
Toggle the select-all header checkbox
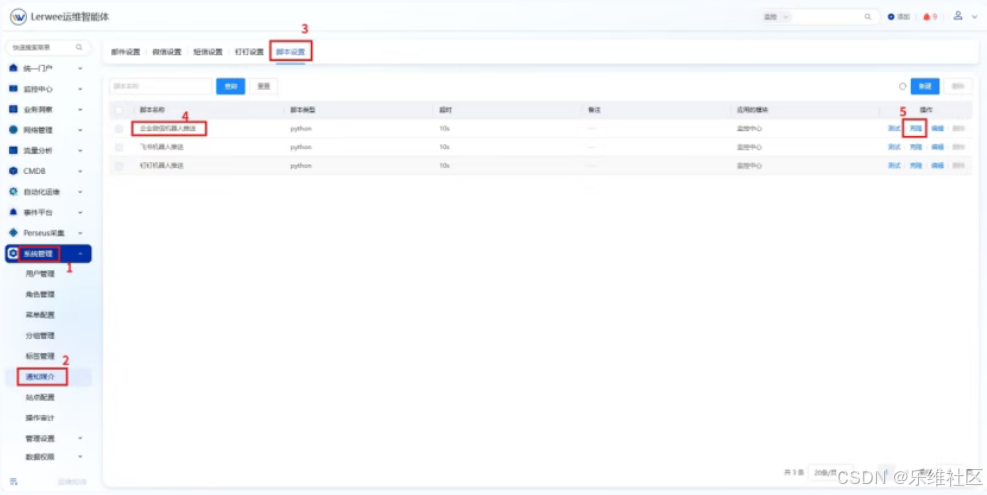119,110
